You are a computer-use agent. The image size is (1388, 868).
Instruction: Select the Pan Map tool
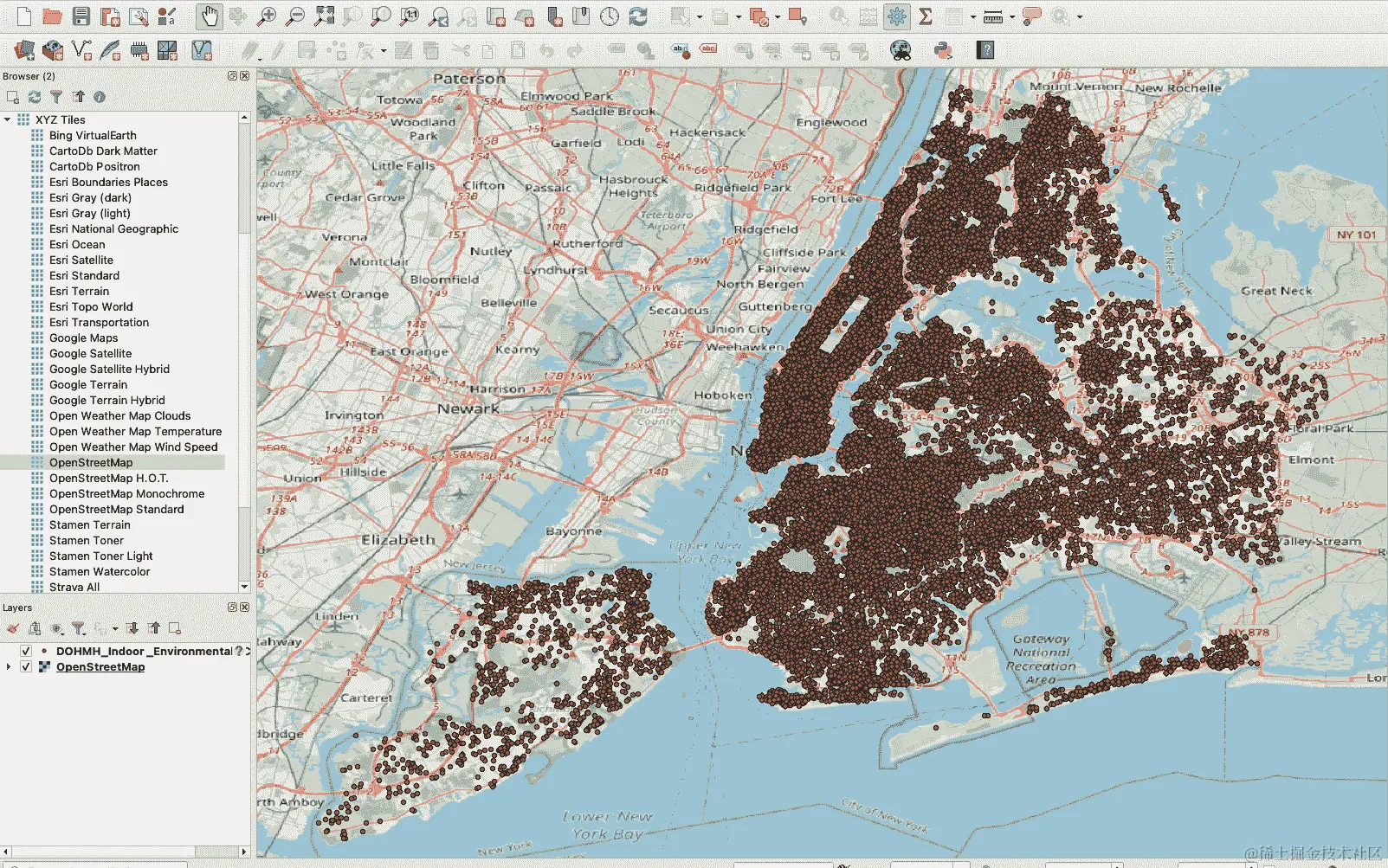[x=211, y=15]
